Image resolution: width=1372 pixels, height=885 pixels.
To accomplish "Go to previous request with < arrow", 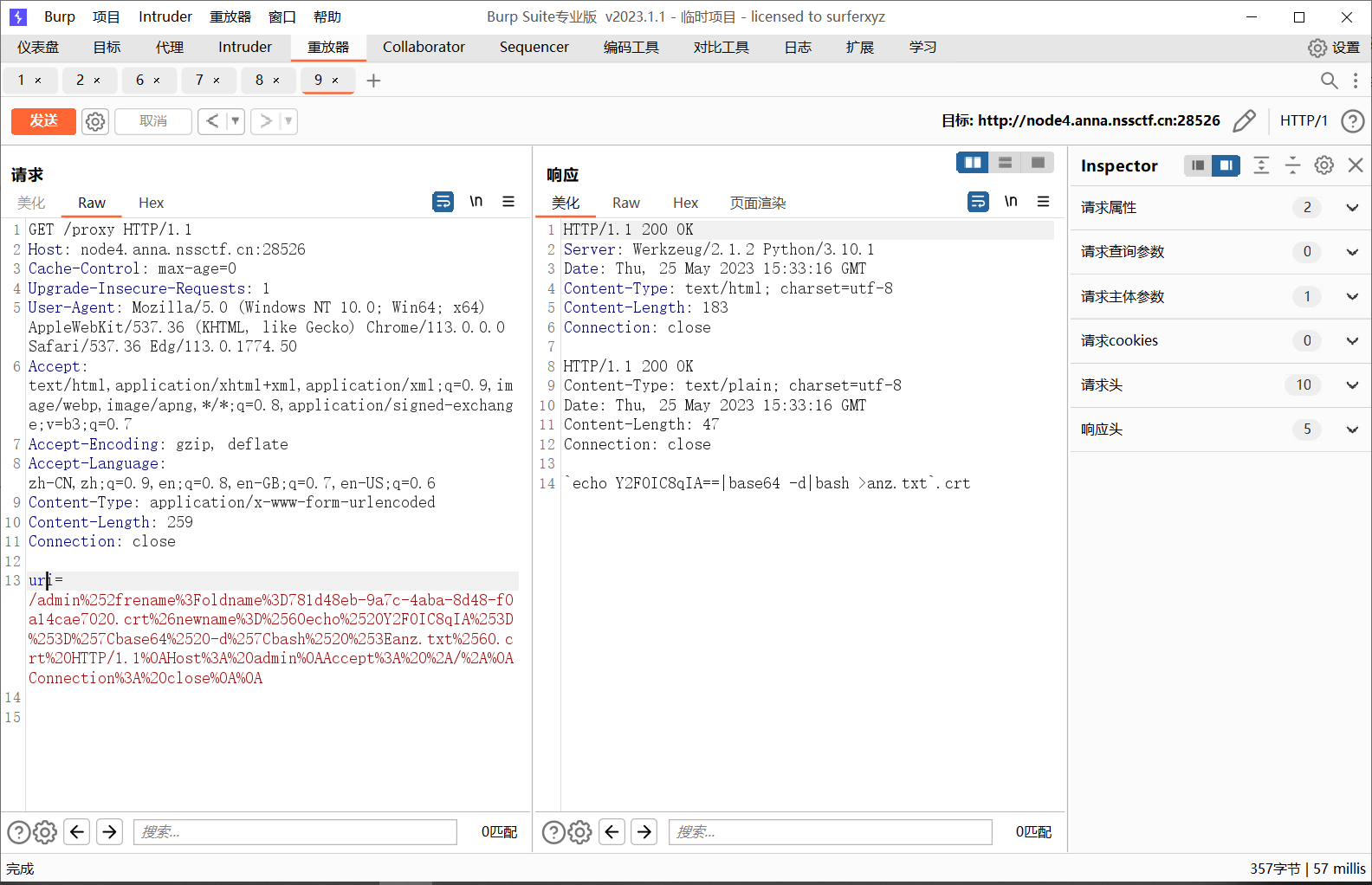I will click(212, 121).
